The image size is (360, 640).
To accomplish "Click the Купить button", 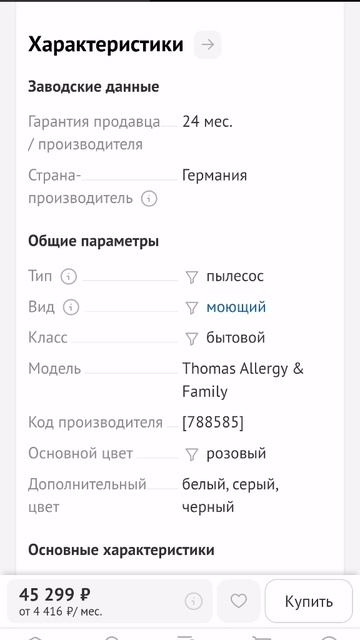I will point(309,601).
